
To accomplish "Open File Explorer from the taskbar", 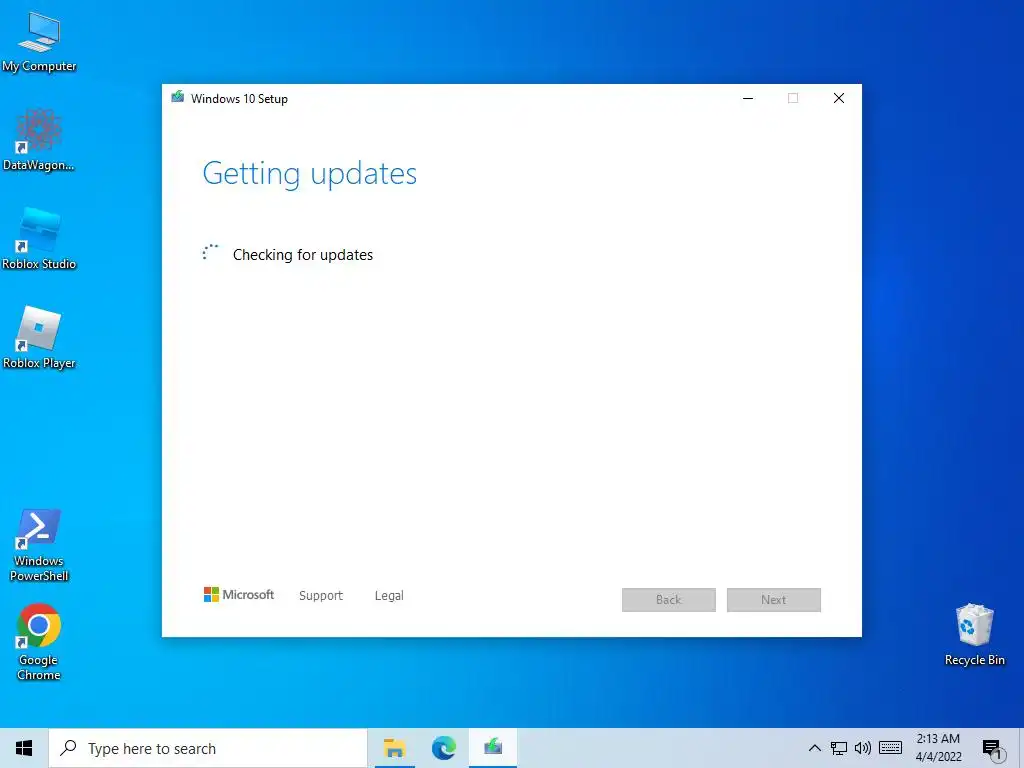I will click(394, 748).
